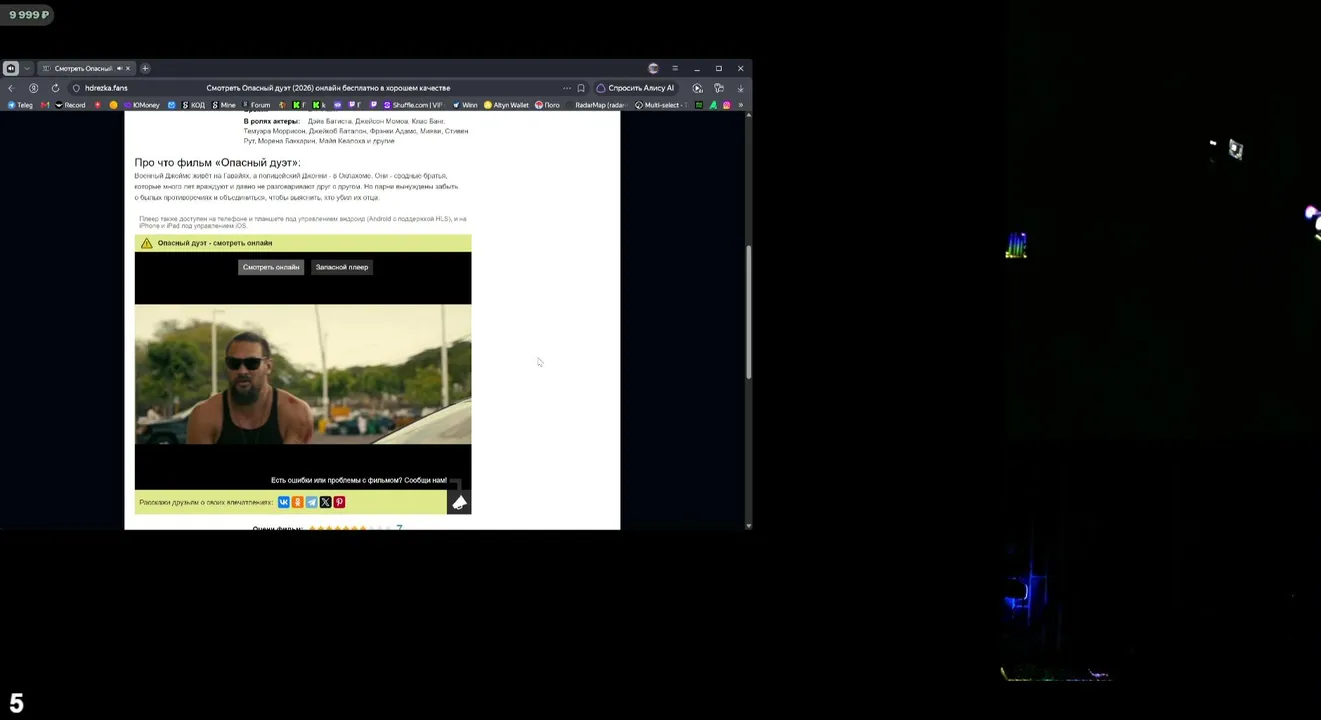Open the Multi-select bookmark
This screenshot has height=720, width=1321.
661,105
